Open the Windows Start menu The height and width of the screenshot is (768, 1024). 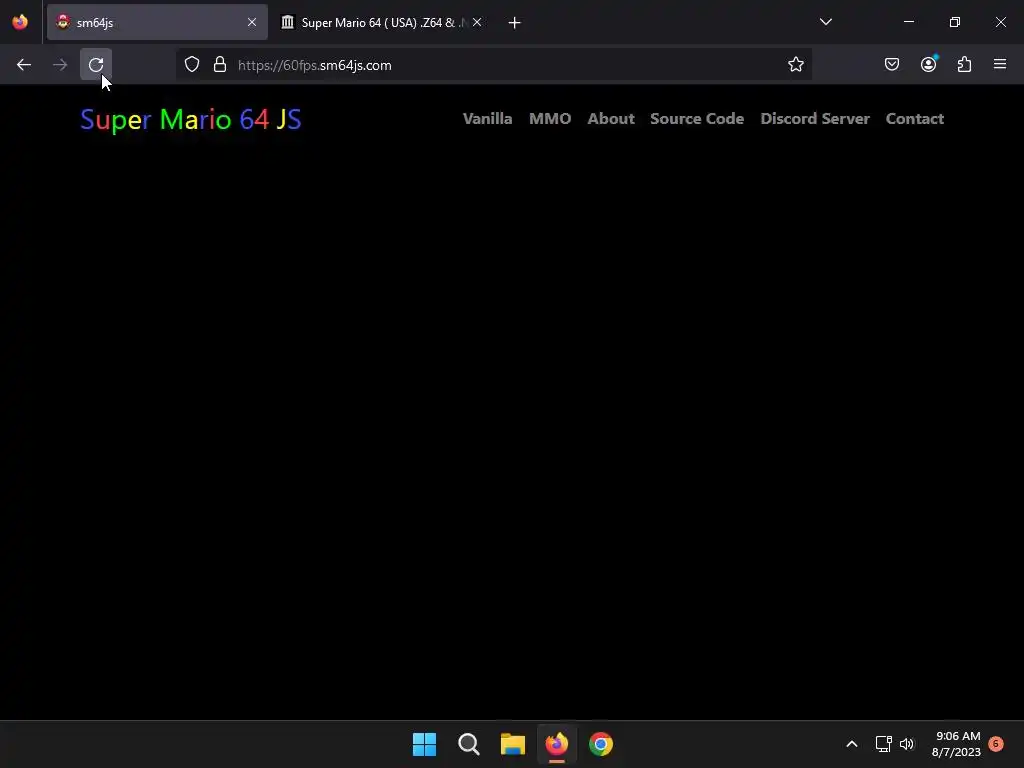click(x=424, y=744)
